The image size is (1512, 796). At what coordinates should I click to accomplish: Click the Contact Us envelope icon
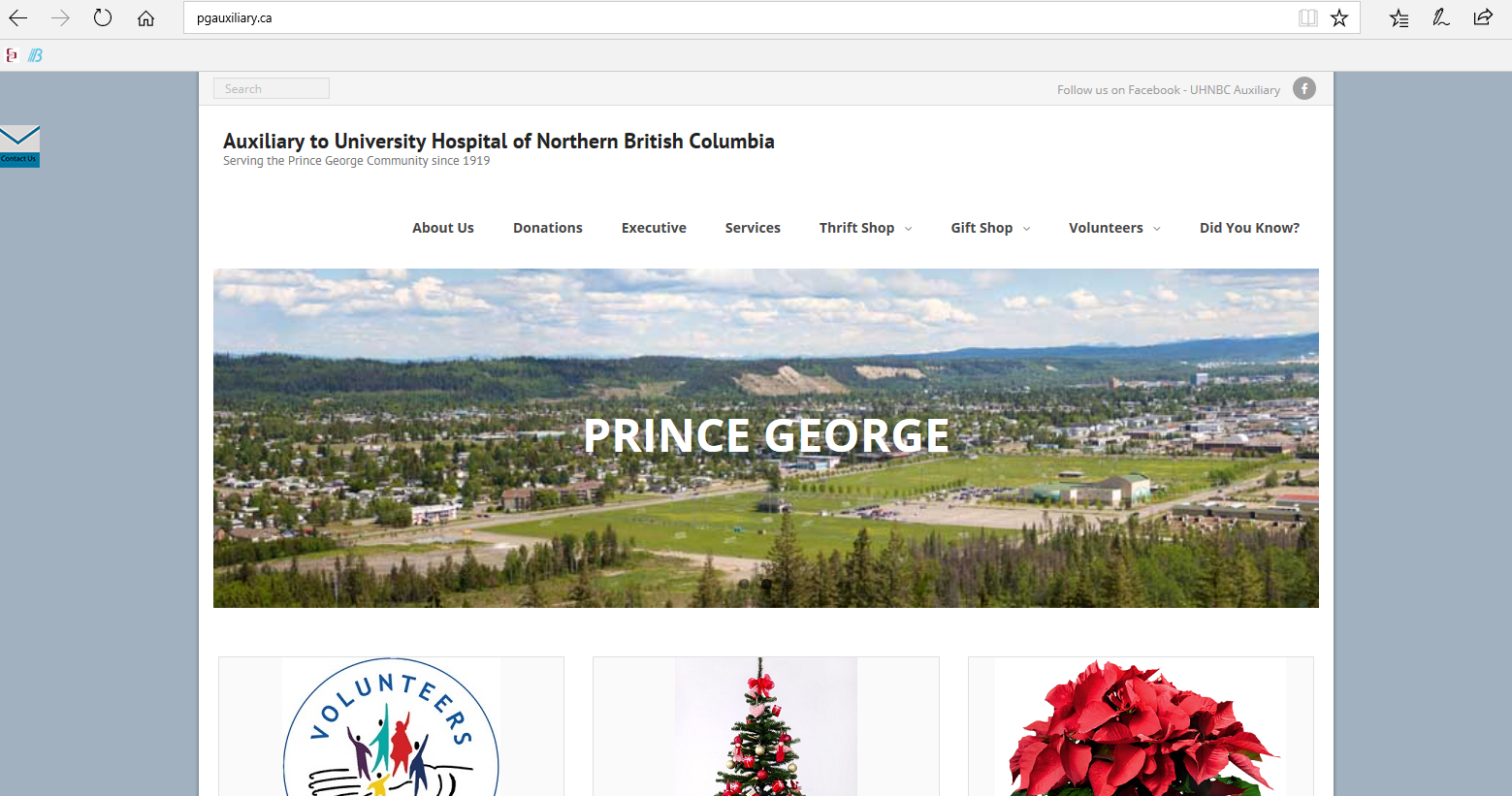pos(19,145)
